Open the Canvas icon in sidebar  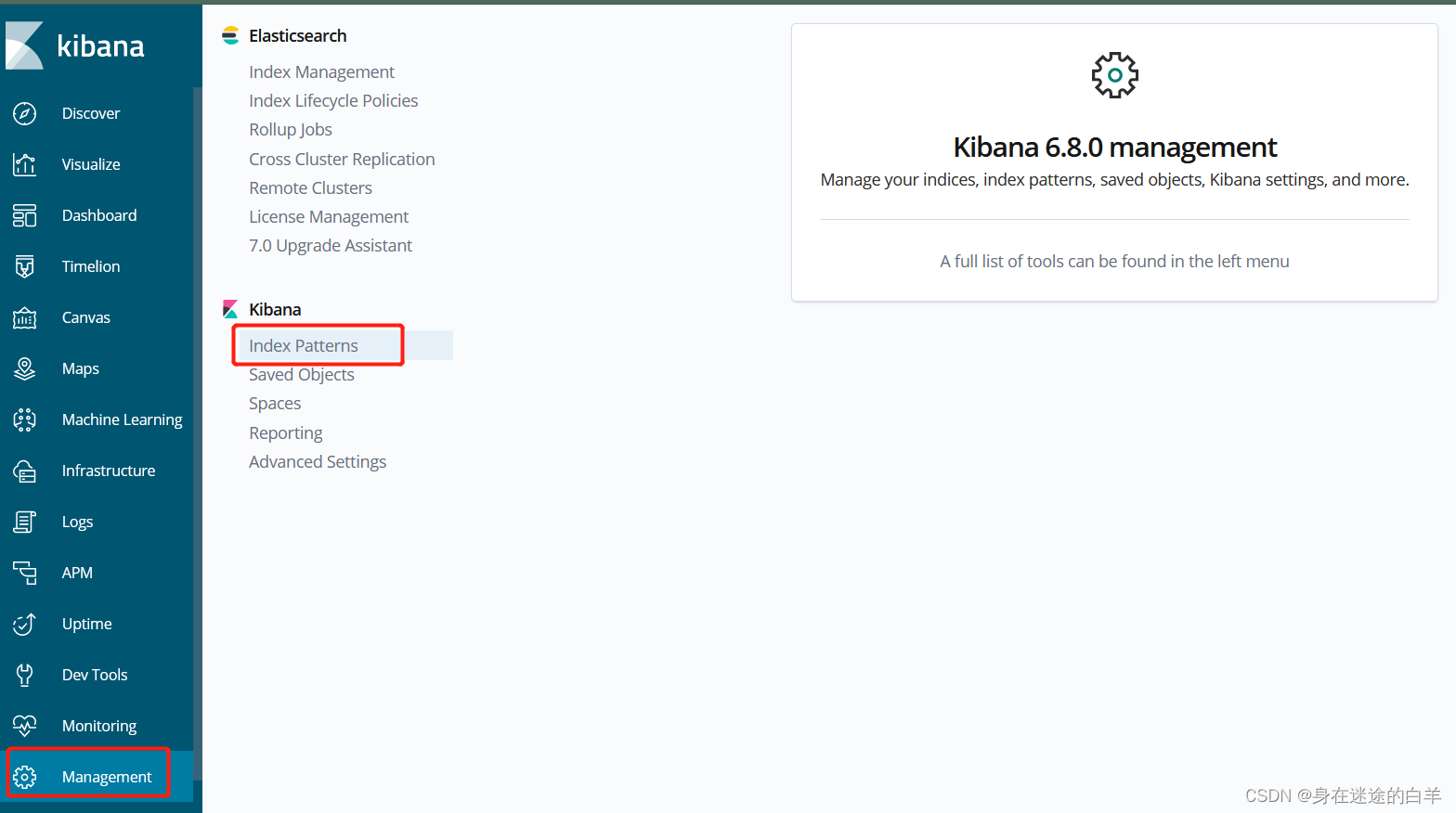coord(25,317)
